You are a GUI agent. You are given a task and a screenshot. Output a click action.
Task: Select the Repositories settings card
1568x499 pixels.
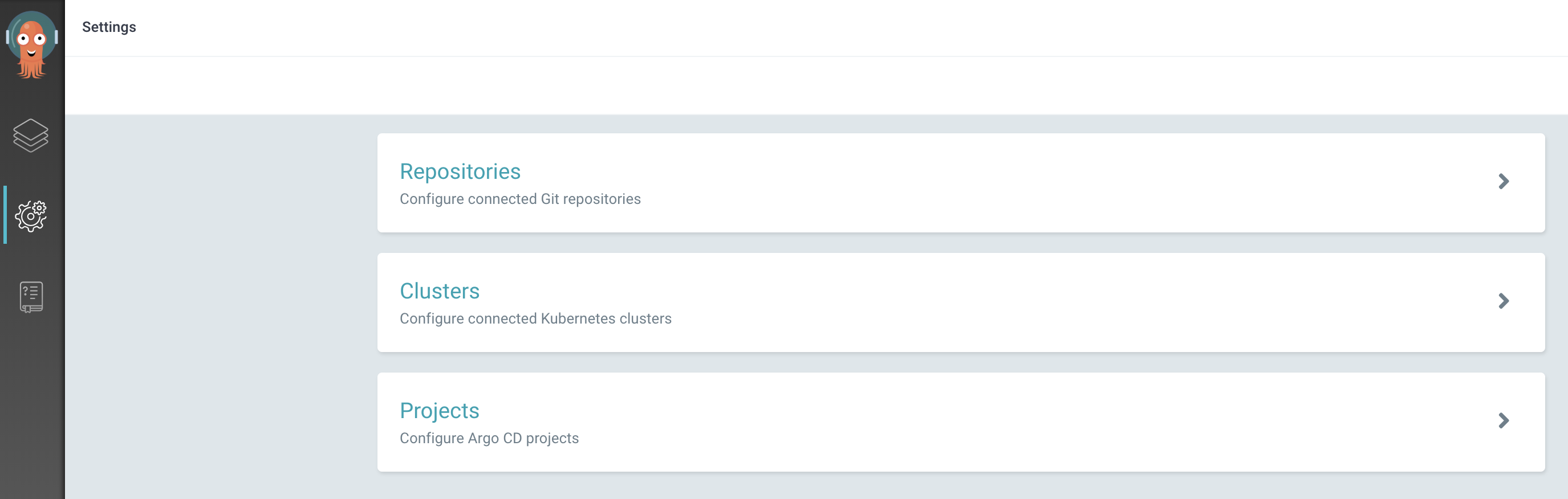pos(961,183)
